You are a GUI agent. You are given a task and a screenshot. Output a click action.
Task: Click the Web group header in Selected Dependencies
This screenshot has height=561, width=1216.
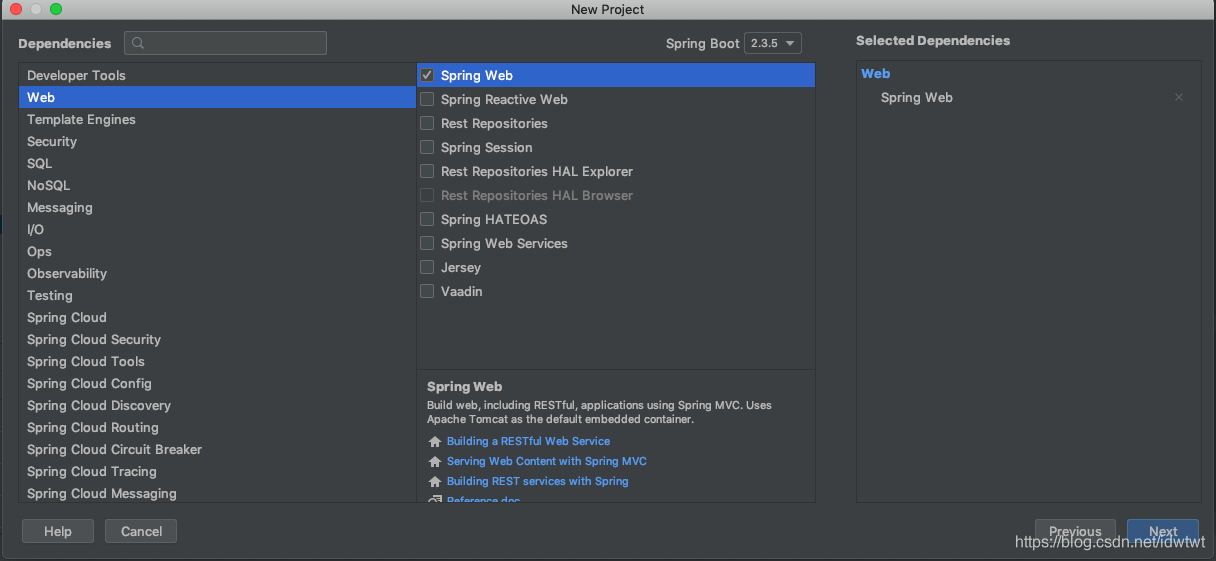click(875, 73)
